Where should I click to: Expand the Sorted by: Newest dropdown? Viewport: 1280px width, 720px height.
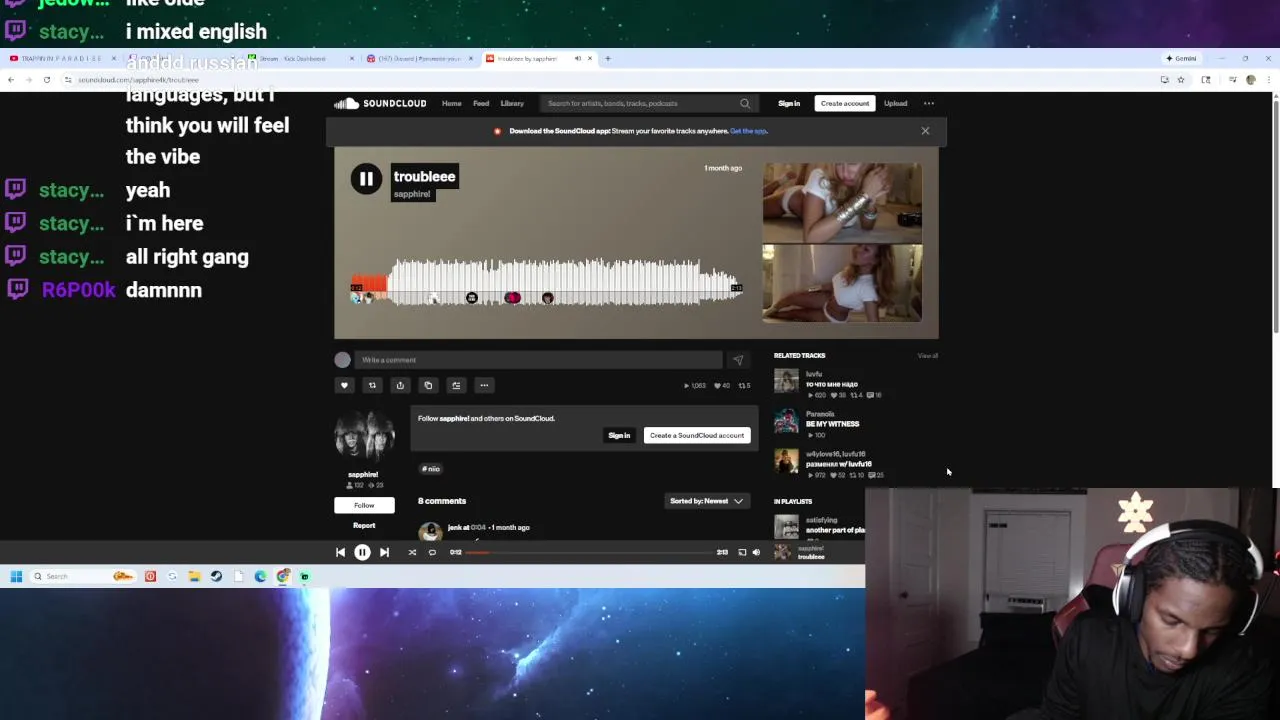706,501
